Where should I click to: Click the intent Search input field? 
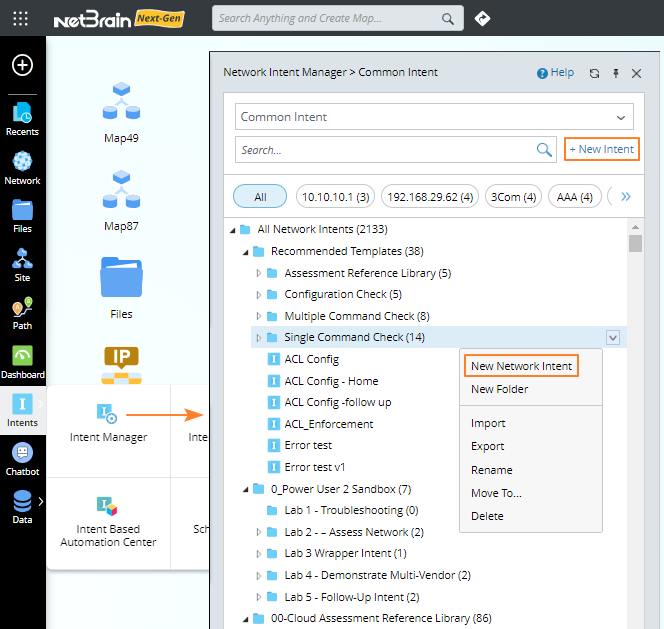coord(386,150)
